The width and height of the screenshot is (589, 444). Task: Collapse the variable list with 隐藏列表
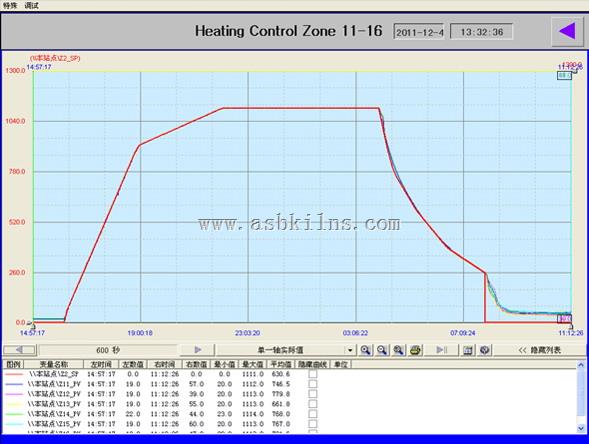(x=539, y=350)
